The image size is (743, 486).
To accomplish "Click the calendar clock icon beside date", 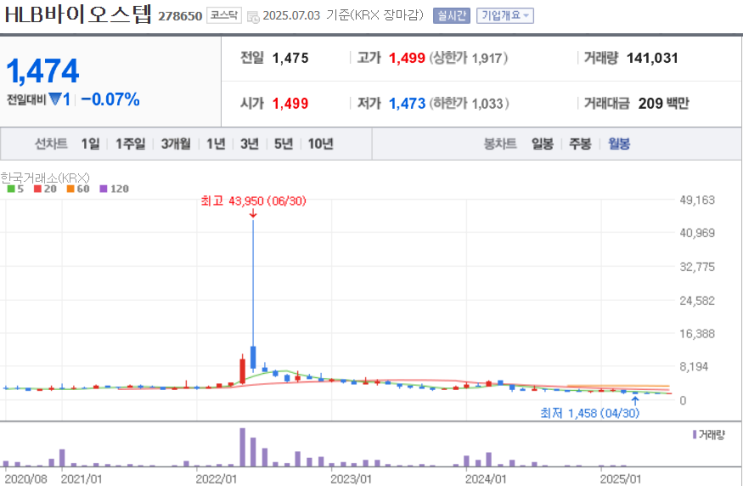I will tap(253, 17).
